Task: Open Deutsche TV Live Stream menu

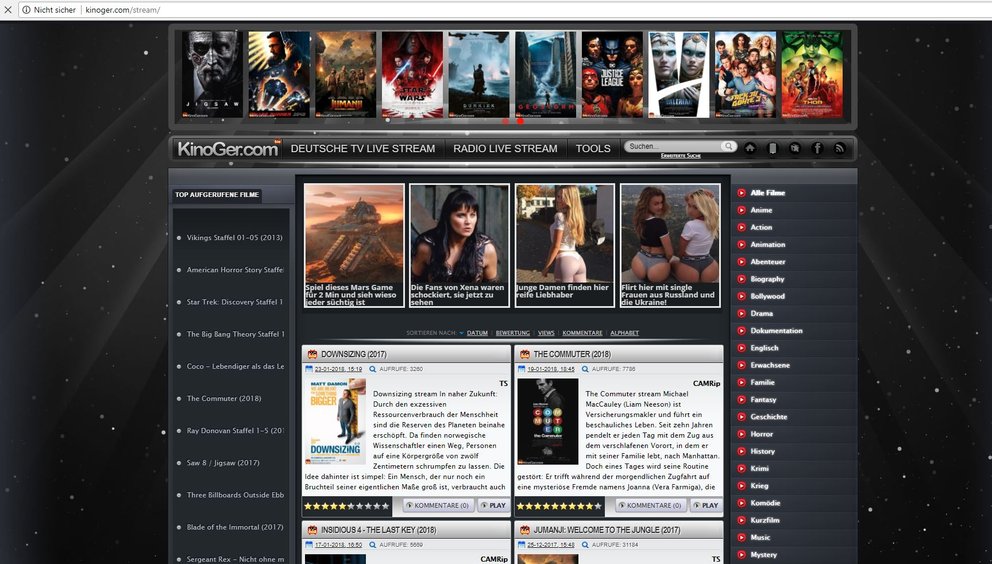Action: tap(363, 149)
